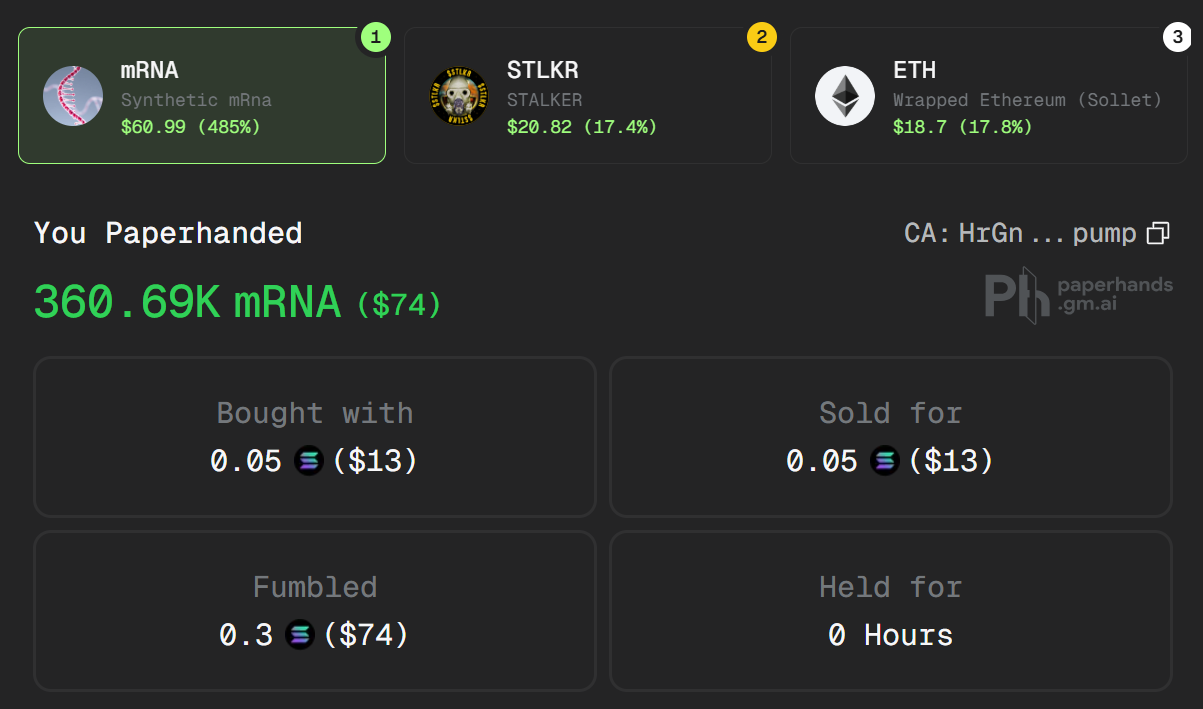
Task: Open the Fumbled stat card
Action: [315, 611]
